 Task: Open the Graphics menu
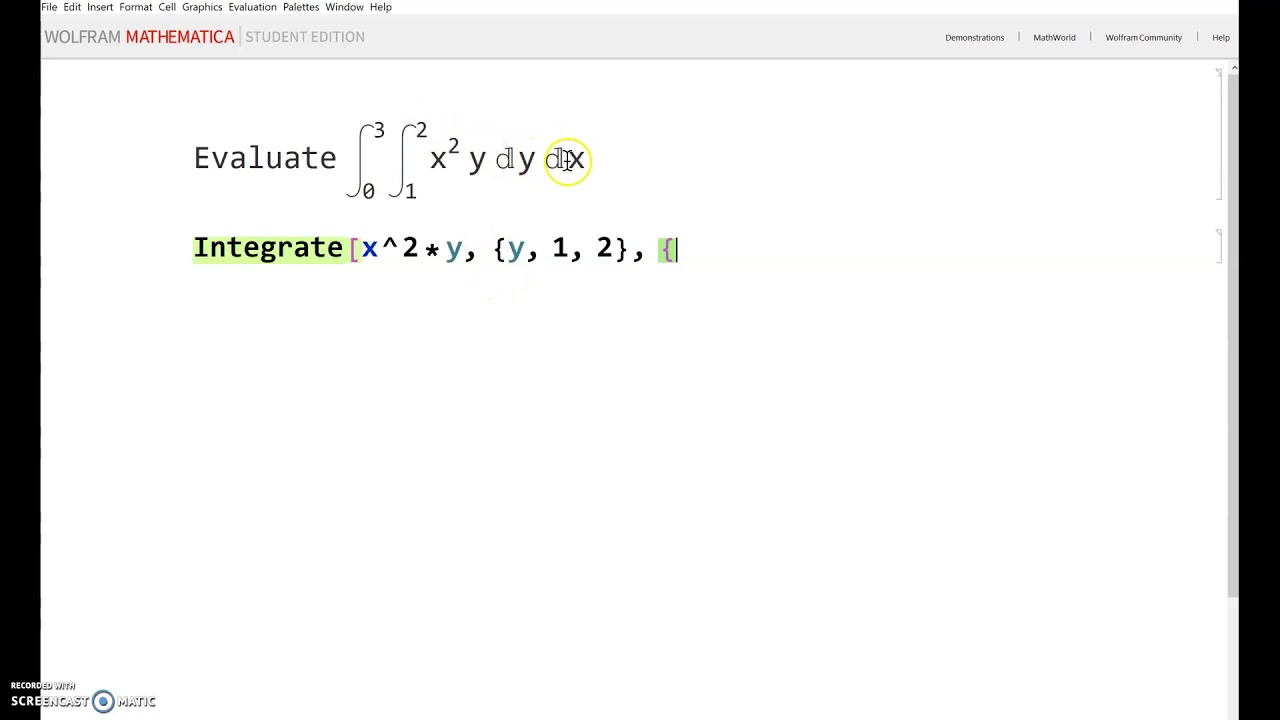202,7
